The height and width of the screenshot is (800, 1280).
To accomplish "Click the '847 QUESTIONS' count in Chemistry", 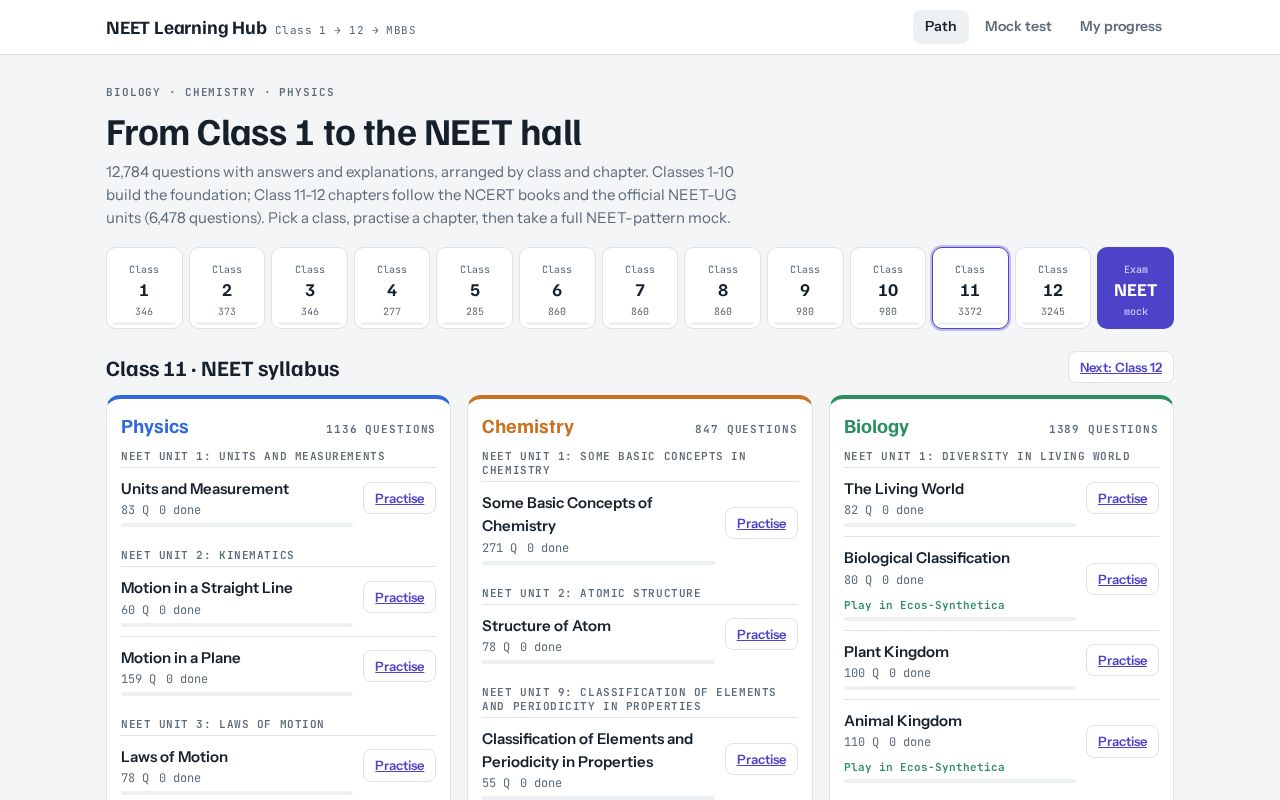I will point(746,429).
